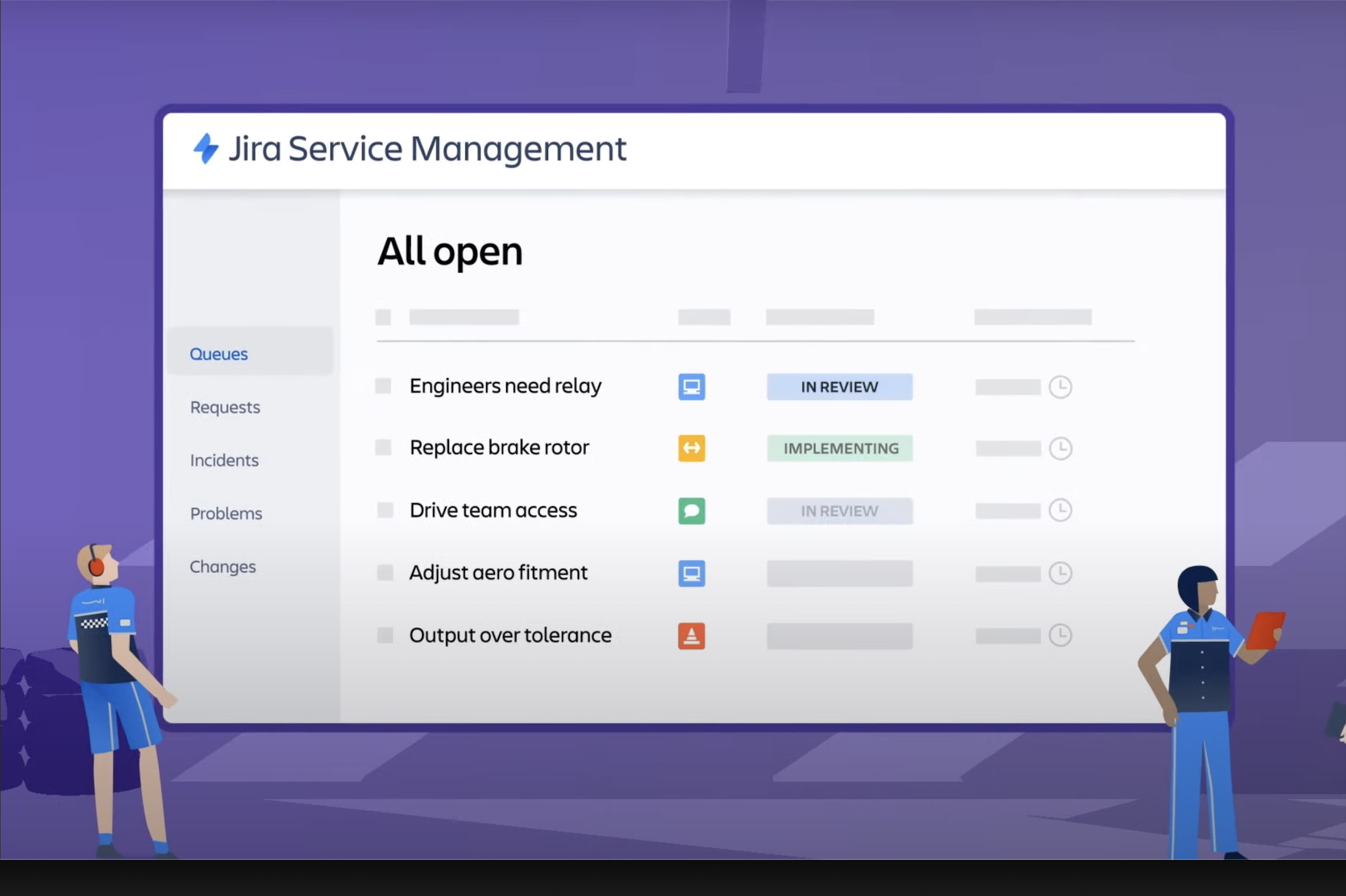The height and width of the screenshot is (896, 1346).
Task: Tick the checkbox for Engineers need relay
Action: (383, 386)
